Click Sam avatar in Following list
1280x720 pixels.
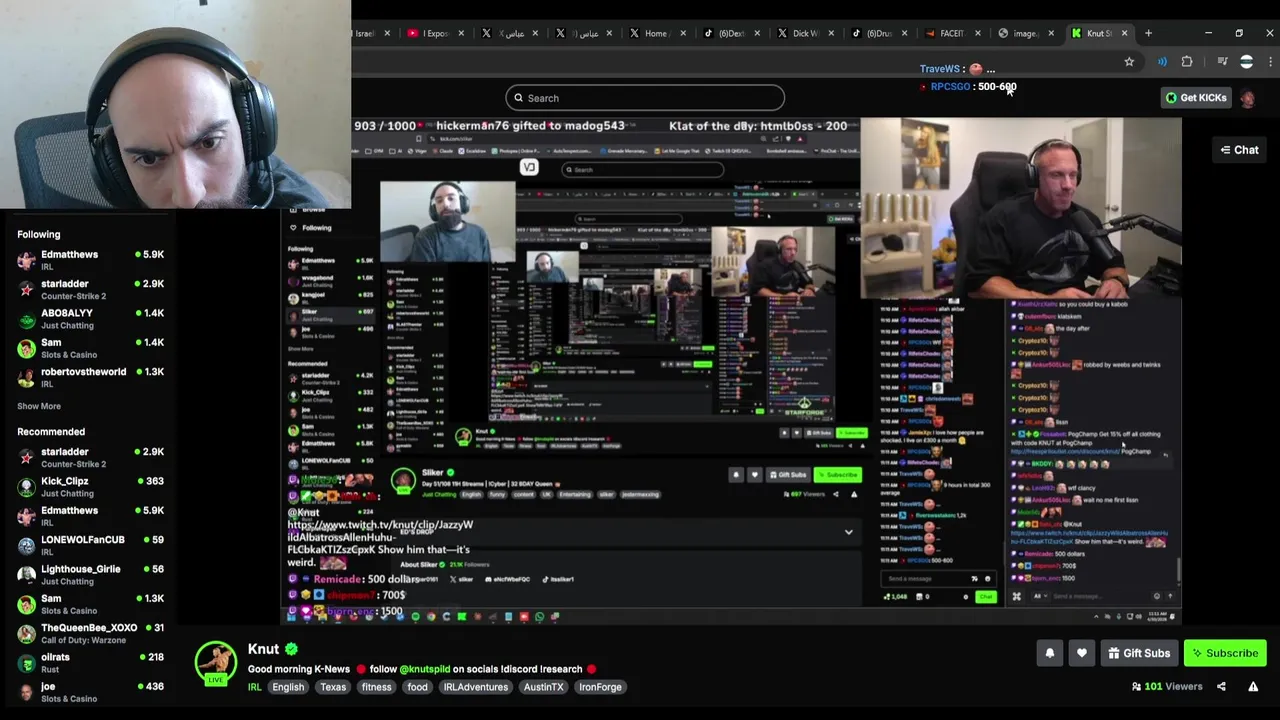(x=26, y=348)
